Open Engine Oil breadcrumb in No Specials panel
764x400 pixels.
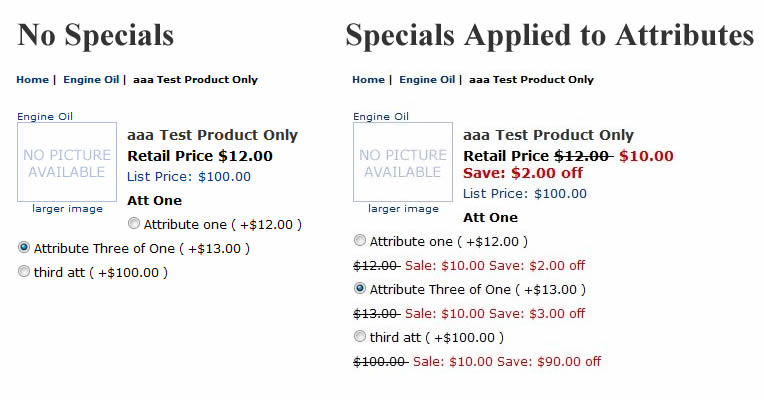coord(91,79)
